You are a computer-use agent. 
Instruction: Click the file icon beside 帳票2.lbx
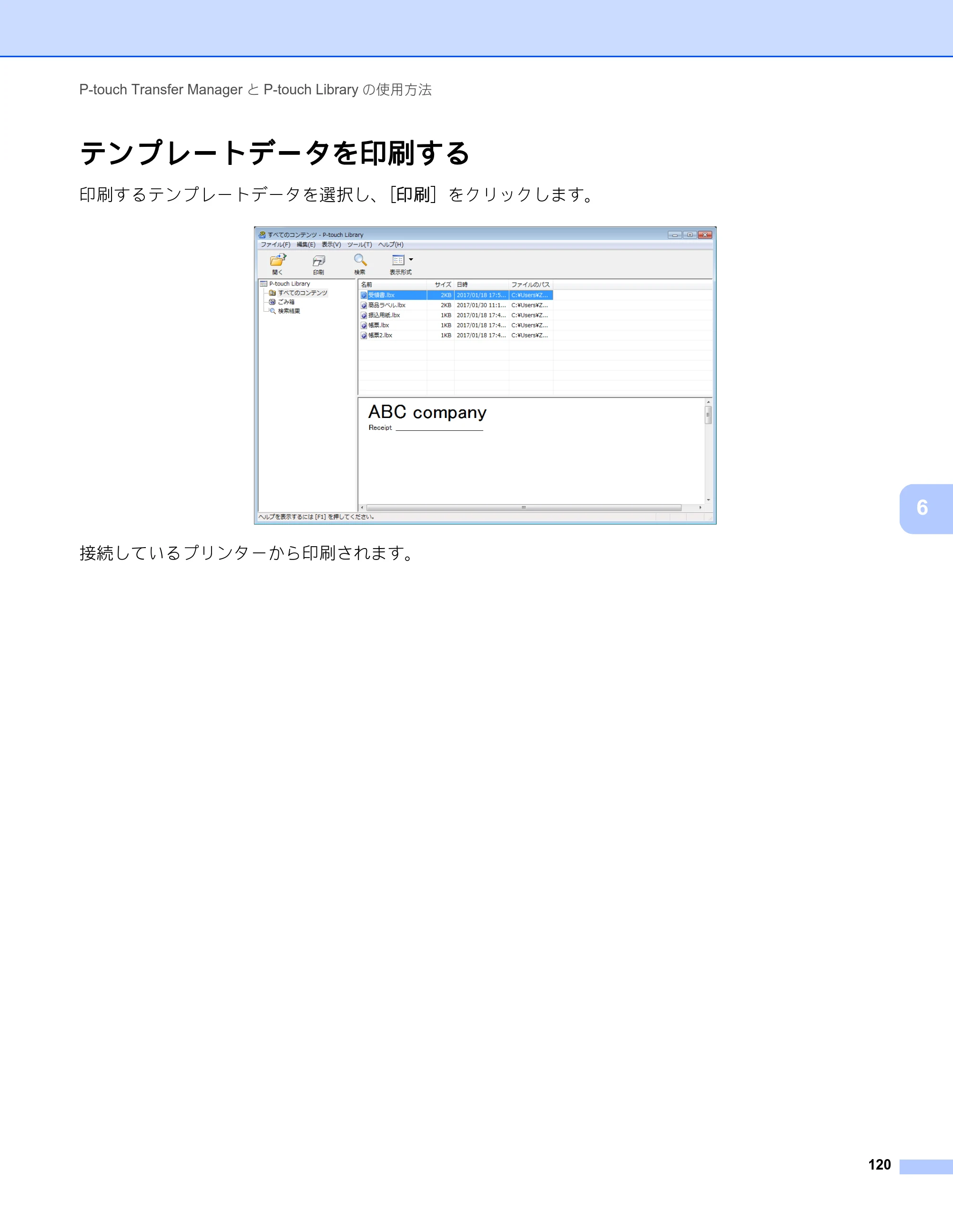(x=364, y=336)
